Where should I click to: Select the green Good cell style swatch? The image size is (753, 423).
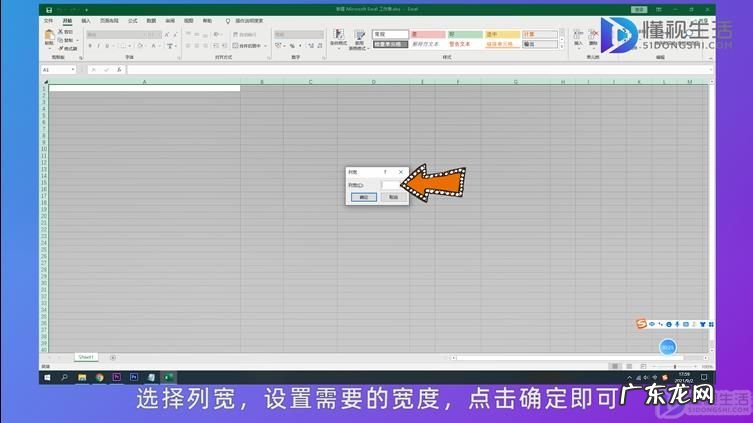(x=465, y=35)
